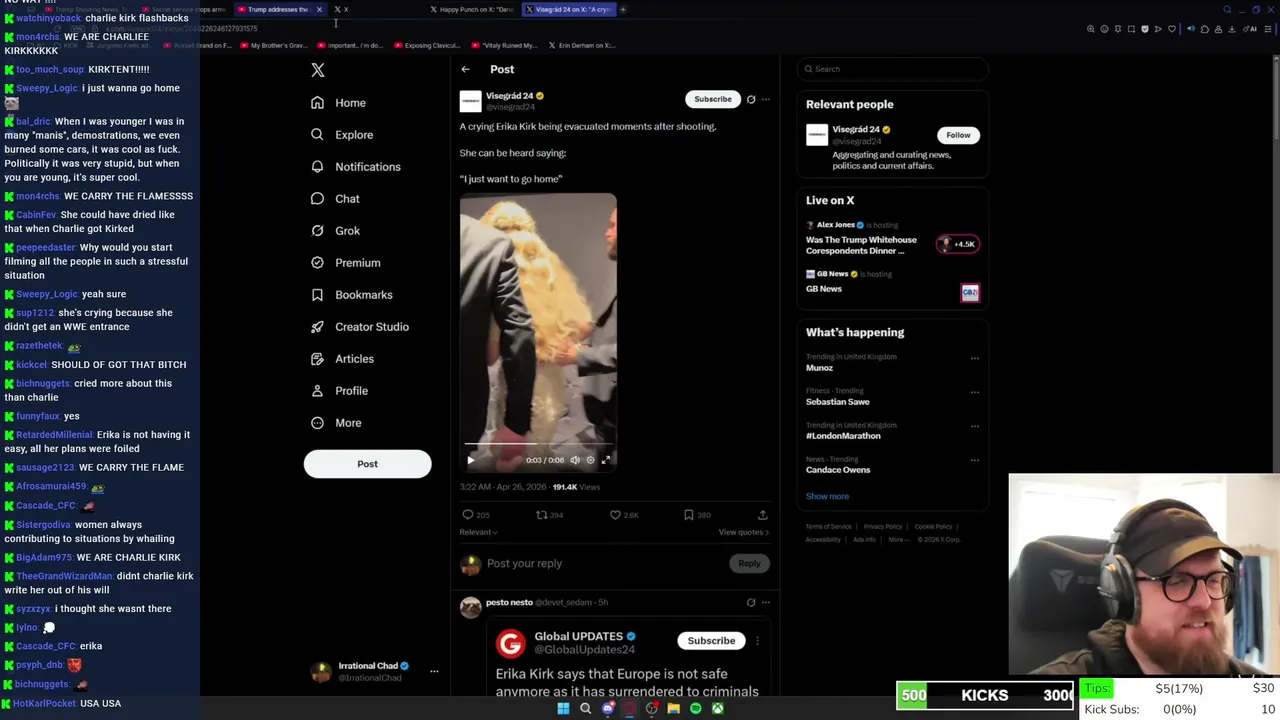The height and width of the screenshot is (720, 1280).
Task: Open Premium in the sidebar
Action: [x=345, y=263]
